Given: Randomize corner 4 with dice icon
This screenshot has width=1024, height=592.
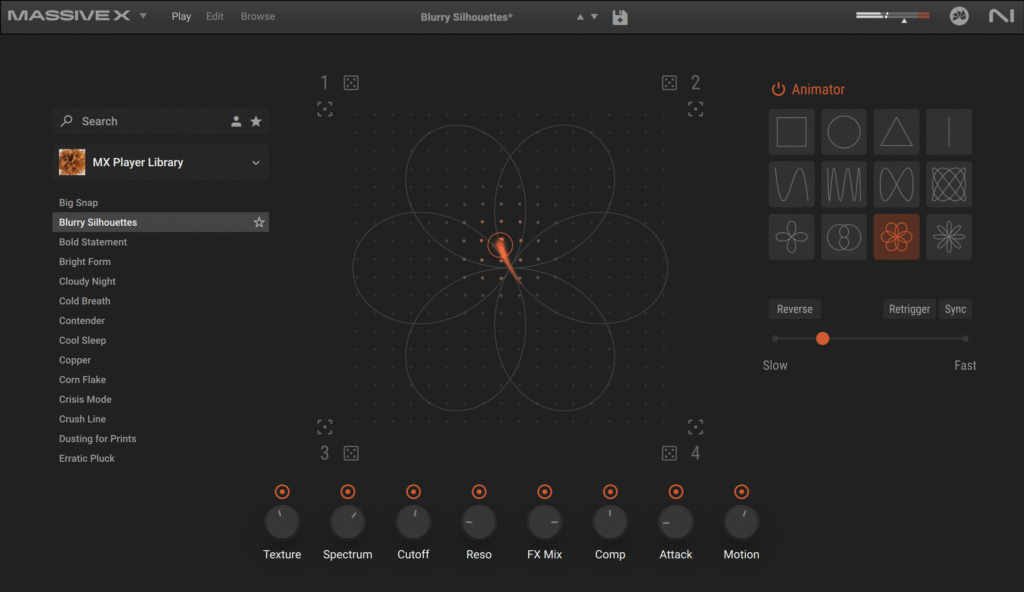Looking at the screenshot, I should [669, 453].
